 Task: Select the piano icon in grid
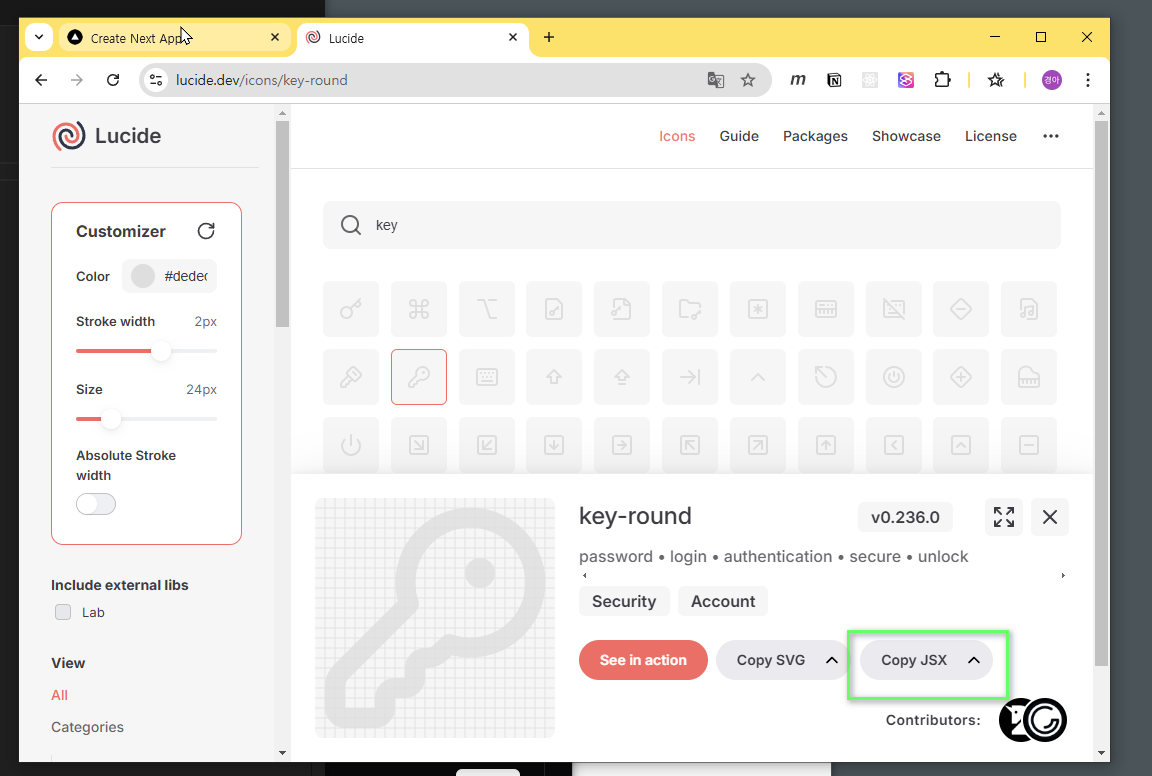tap(1029, 377)
